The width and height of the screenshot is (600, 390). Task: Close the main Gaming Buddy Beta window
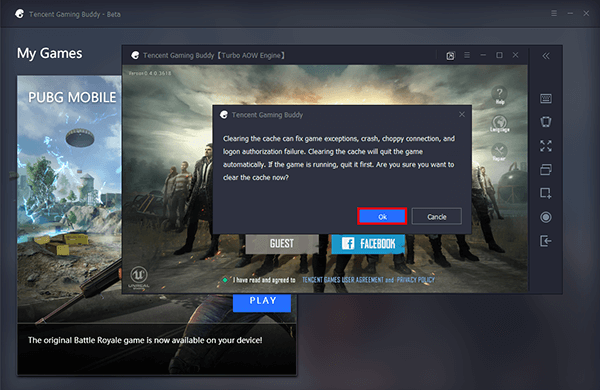click(586, 13)
